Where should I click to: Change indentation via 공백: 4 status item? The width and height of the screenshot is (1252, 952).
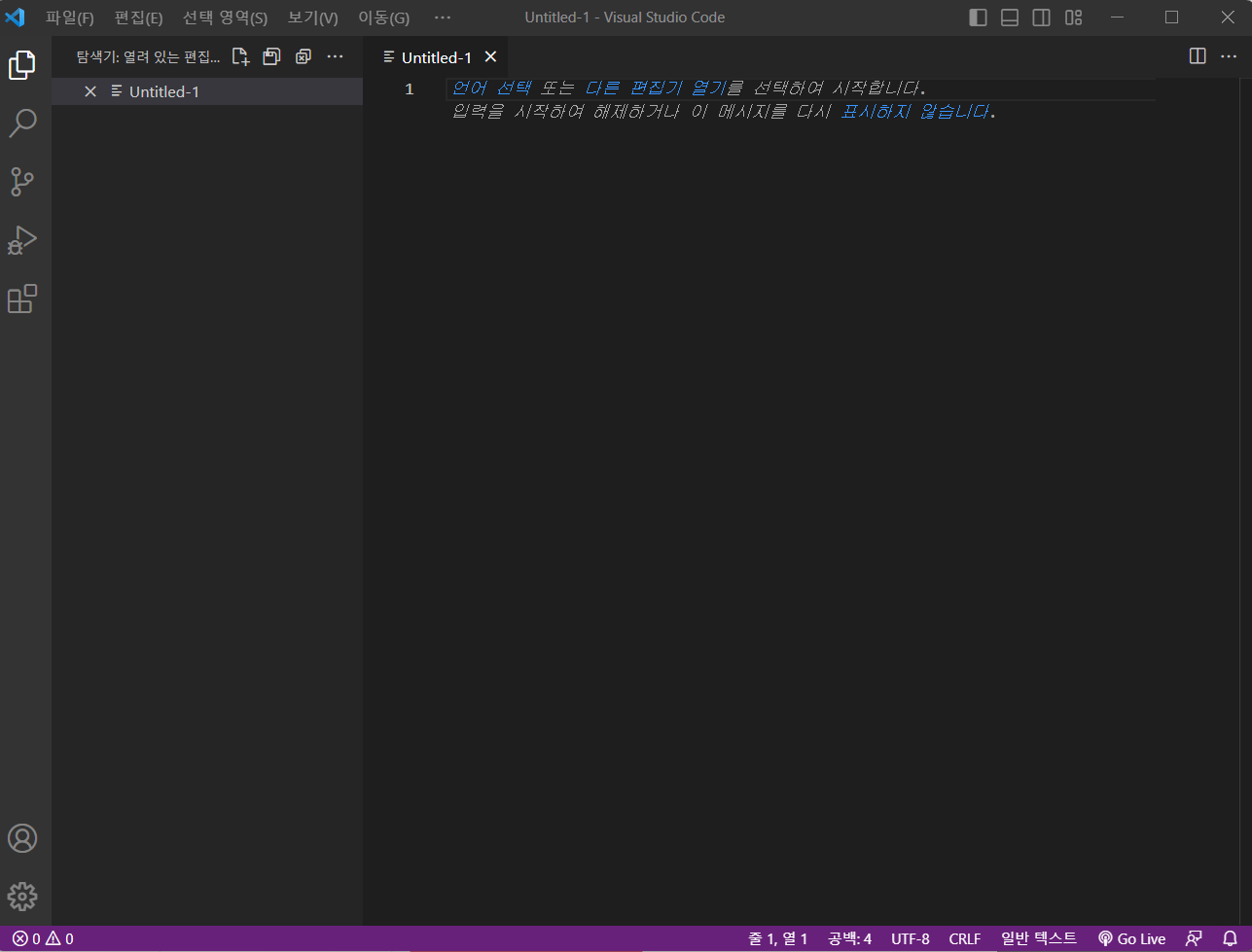[x=849, y=939]
